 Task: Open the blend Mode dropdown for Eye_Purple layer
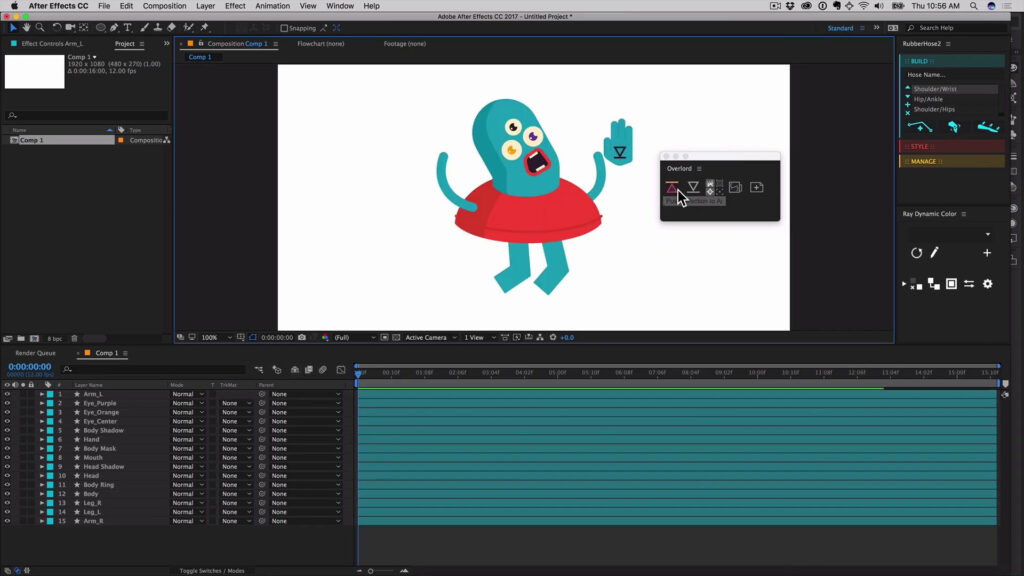pos(189,403)
